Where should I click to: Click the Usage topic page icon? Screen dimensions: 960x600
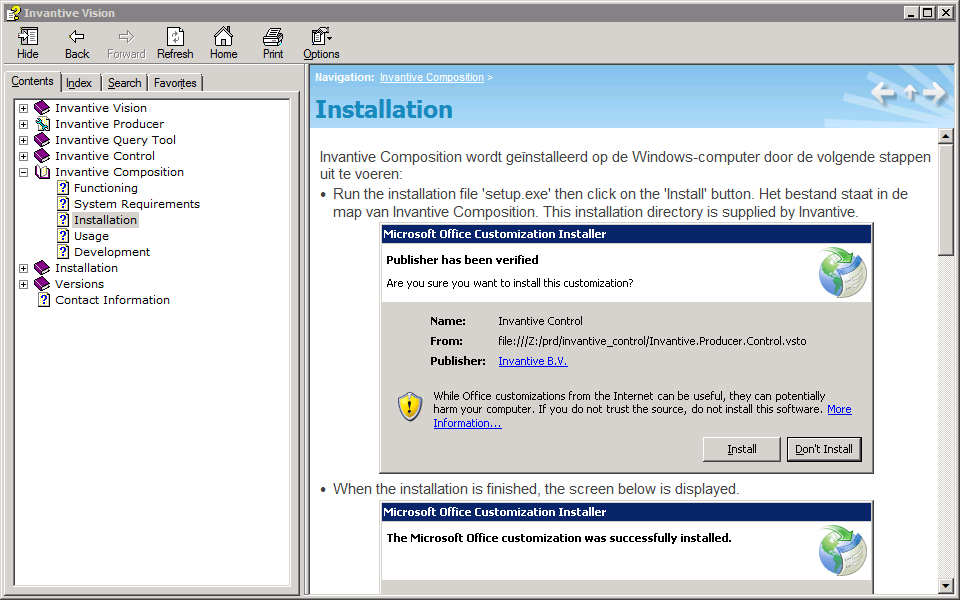(x=63, y=236)
